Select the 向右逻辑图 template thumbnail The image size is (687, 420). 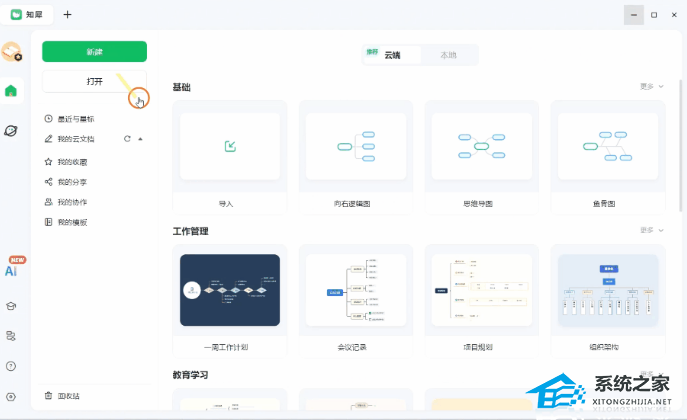pos(356,146)
